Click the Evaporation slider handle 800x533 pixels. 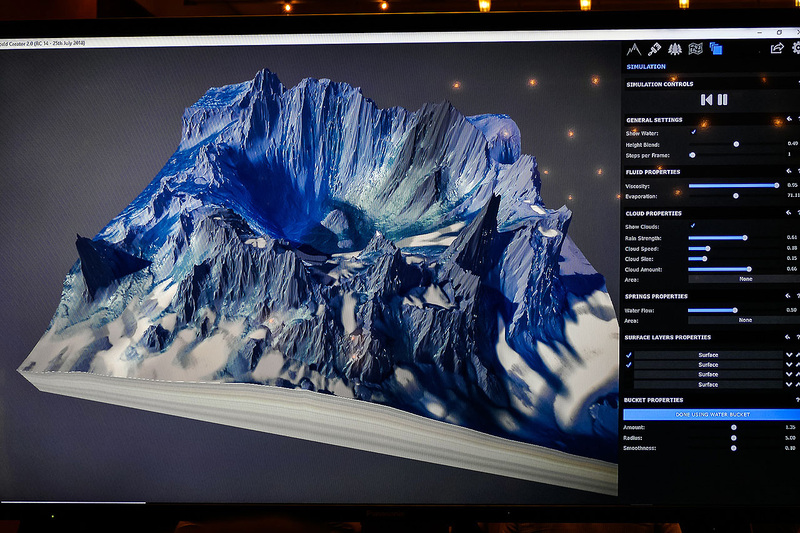pos(736,196)
